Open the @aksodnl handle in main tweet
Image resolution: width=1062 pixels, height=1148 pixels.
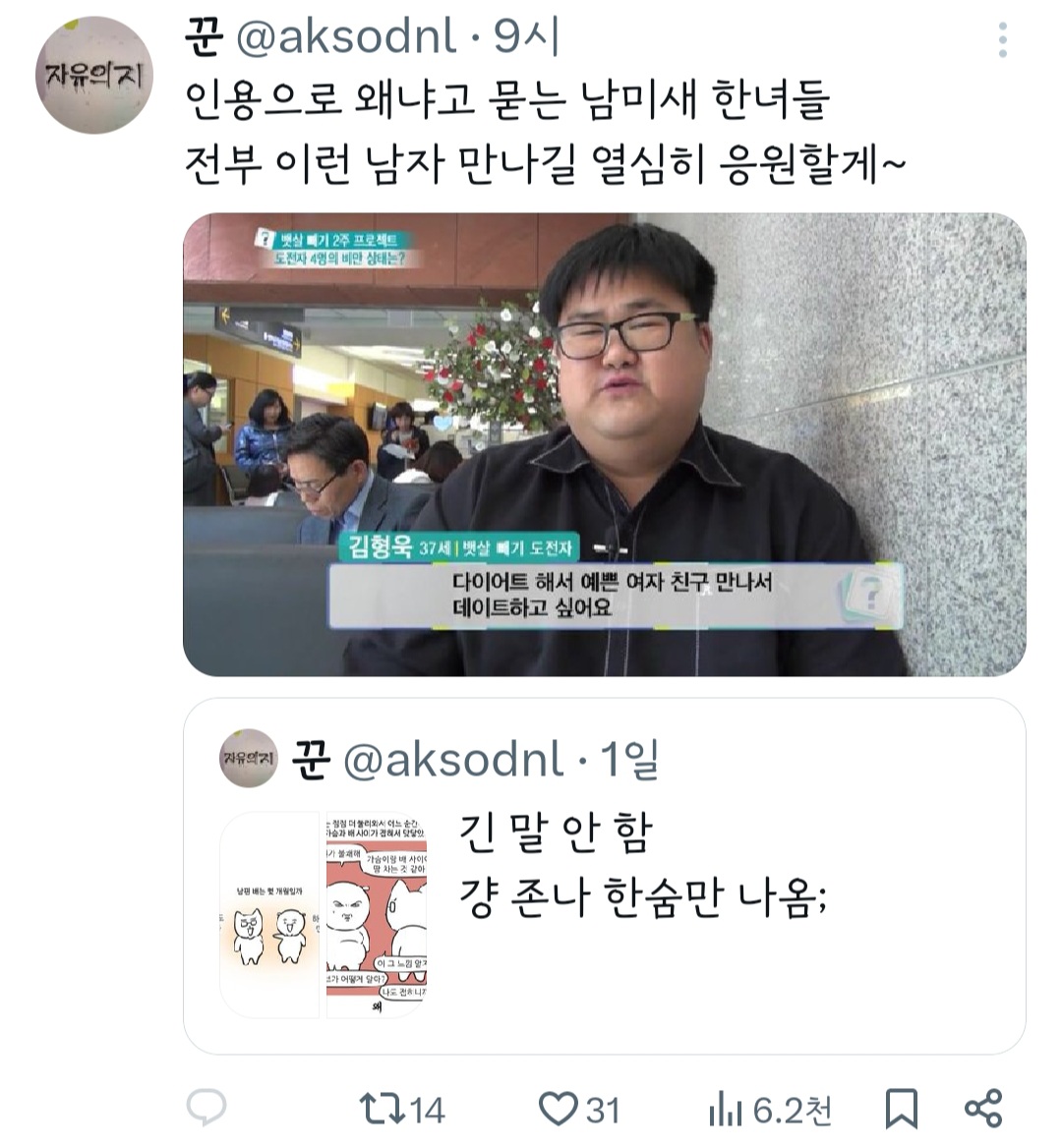(346, 37)
